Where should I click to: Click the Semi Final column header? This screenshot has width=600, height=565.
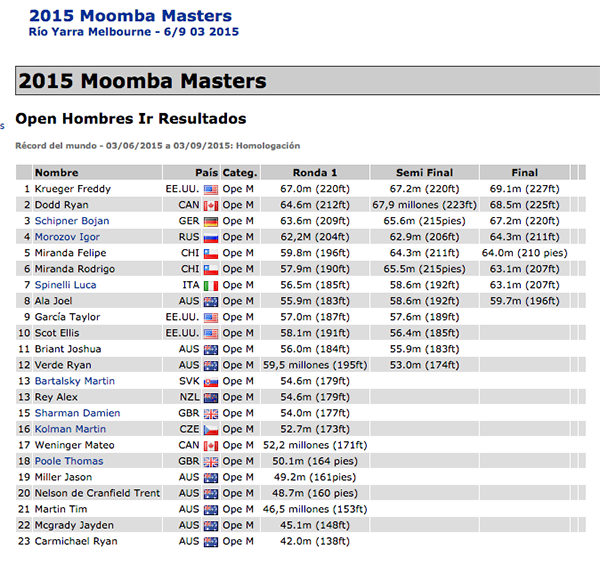click(x=424, y=172)
